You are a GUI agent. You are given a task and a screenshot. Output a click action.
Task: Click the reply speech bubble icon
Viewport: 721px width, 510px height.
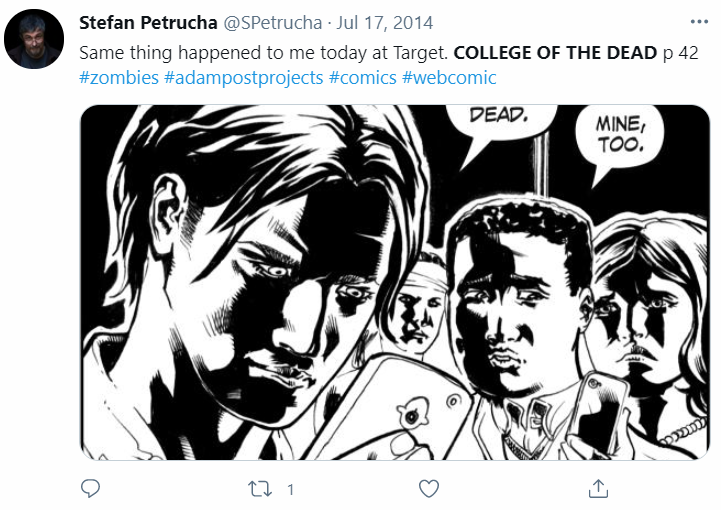click(x=90, y=488)
